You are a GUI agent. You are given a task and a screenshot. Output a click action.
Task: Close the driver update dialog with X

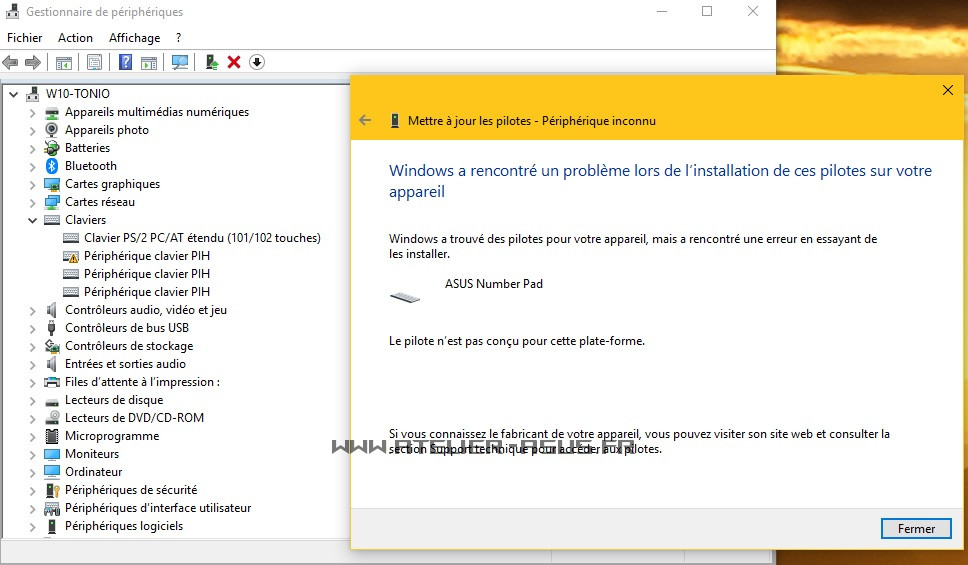tap(948, 90)
